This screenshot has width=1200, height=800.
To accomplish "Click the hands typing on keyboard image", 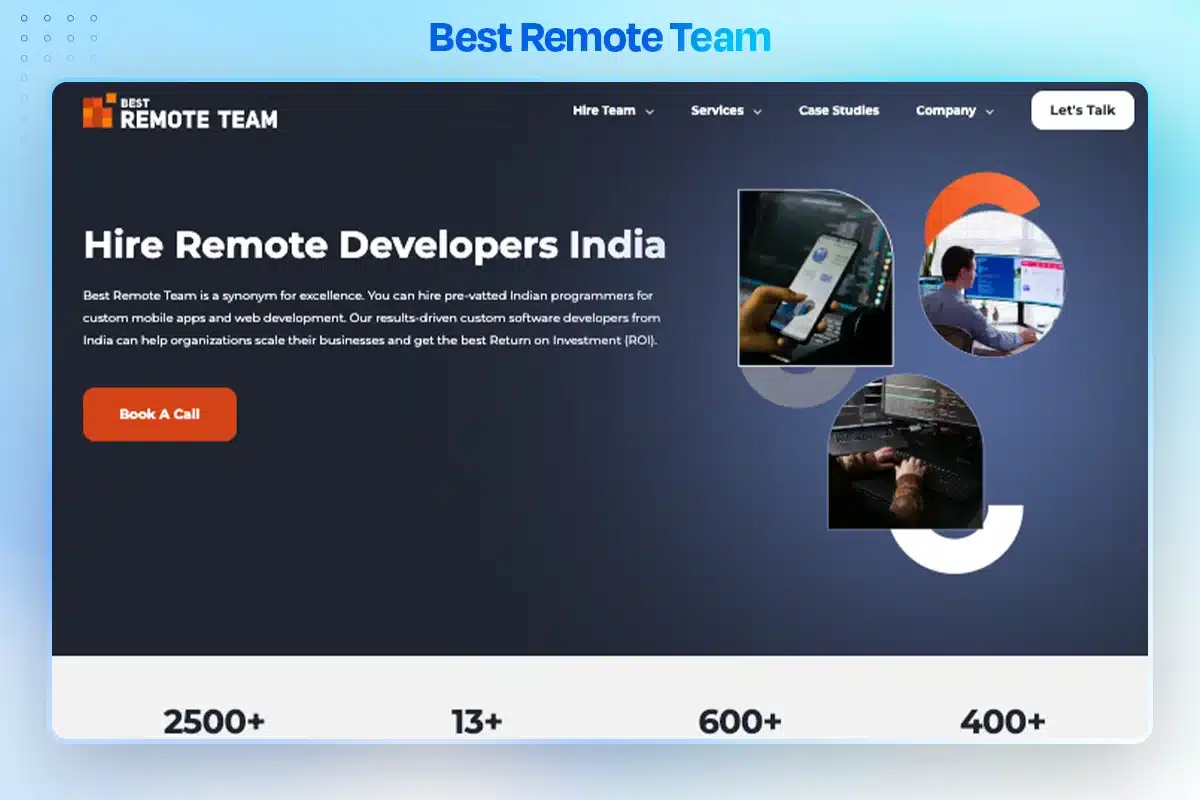I will [905, 451].
